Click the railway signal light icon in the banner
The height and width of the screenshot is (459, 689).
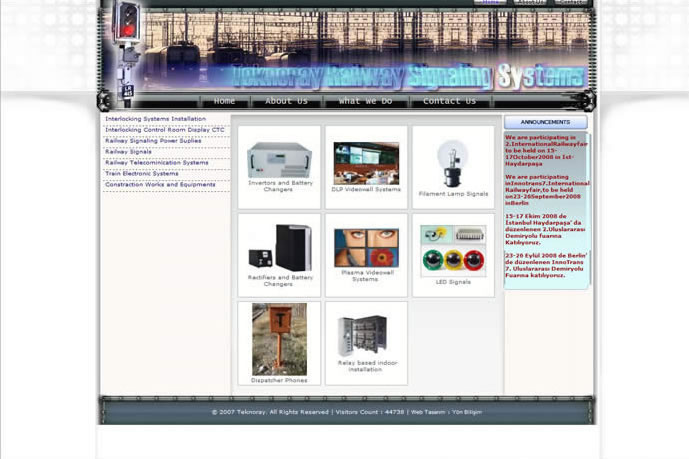(127, 20)
